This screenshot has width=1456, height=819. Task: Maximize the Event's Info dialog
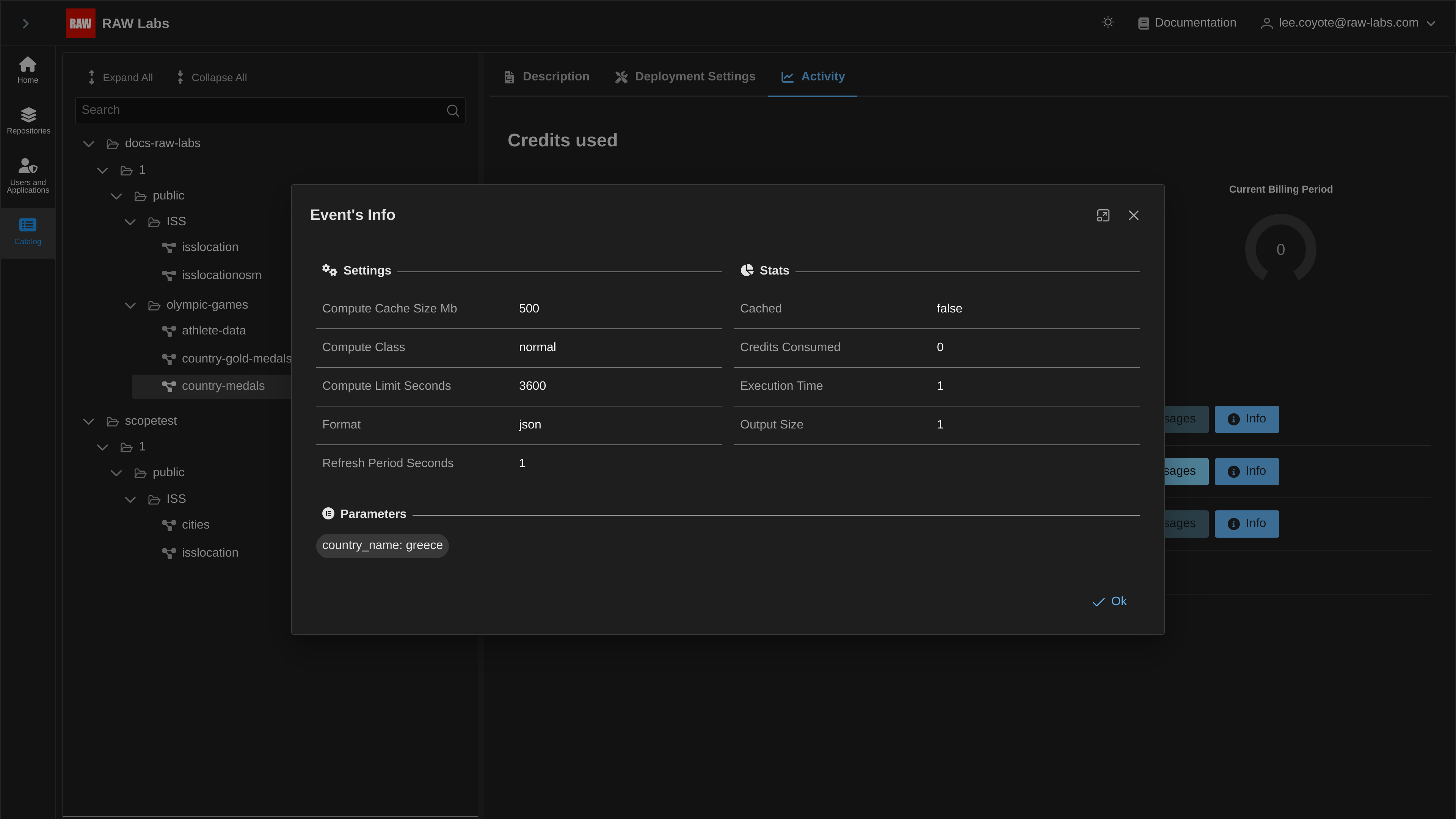pyautogui.click(x=1103, y=215)
